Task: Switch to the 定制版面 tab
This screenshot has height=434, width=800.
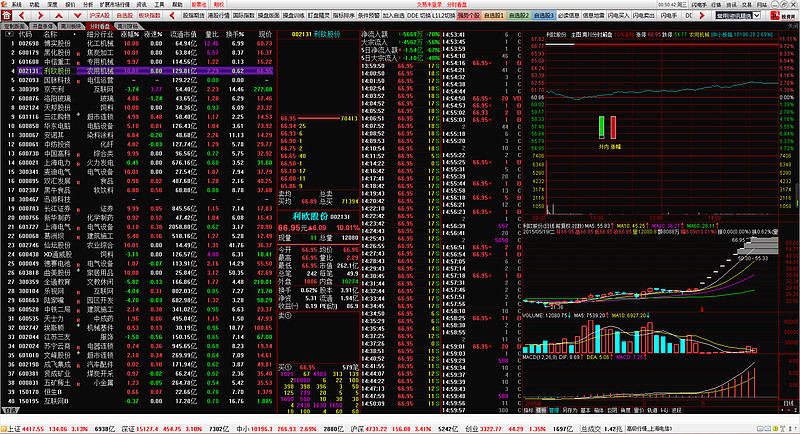Action: pyautogui.click(x=13, y=27)
